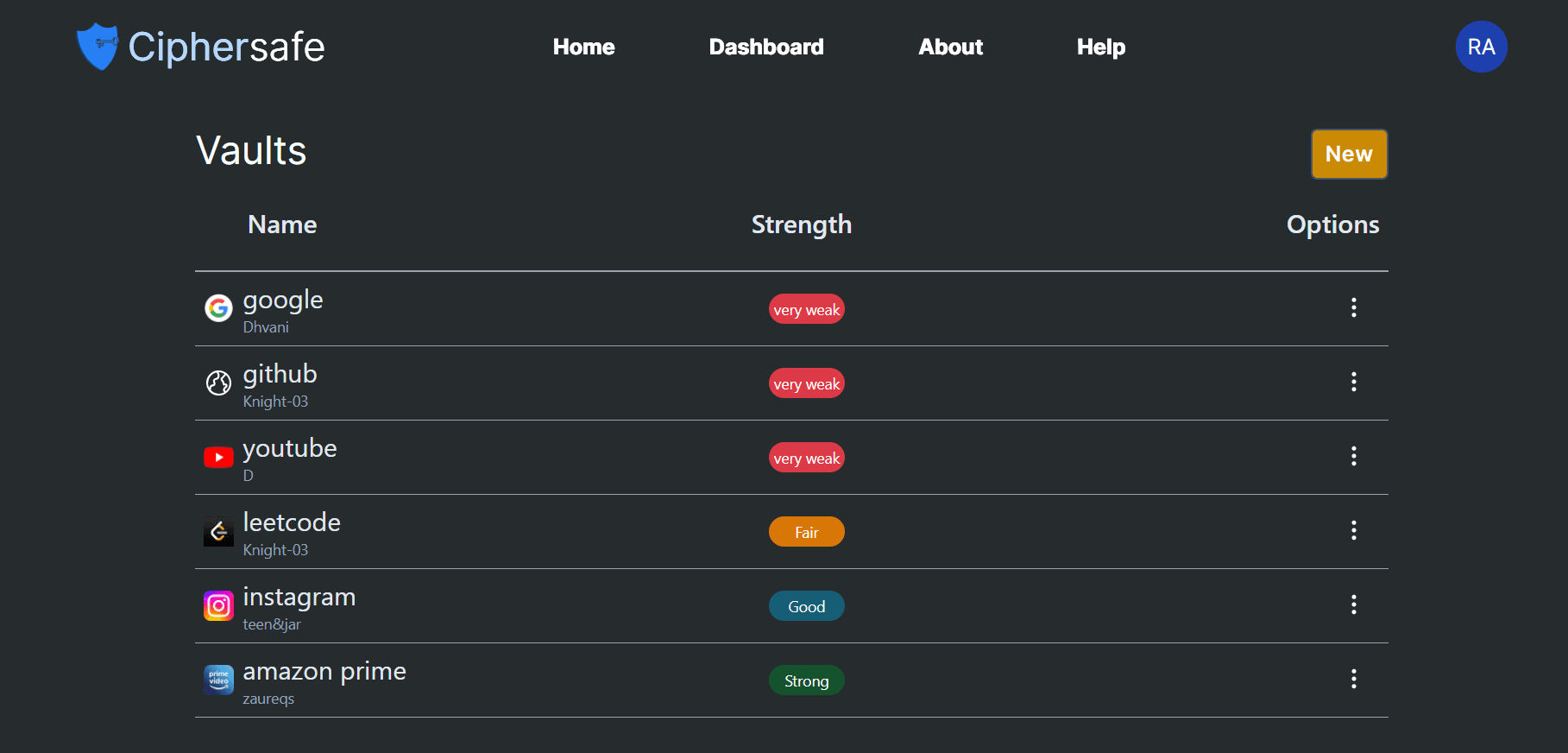Click the LeetCode vault icon

(218, 531)
